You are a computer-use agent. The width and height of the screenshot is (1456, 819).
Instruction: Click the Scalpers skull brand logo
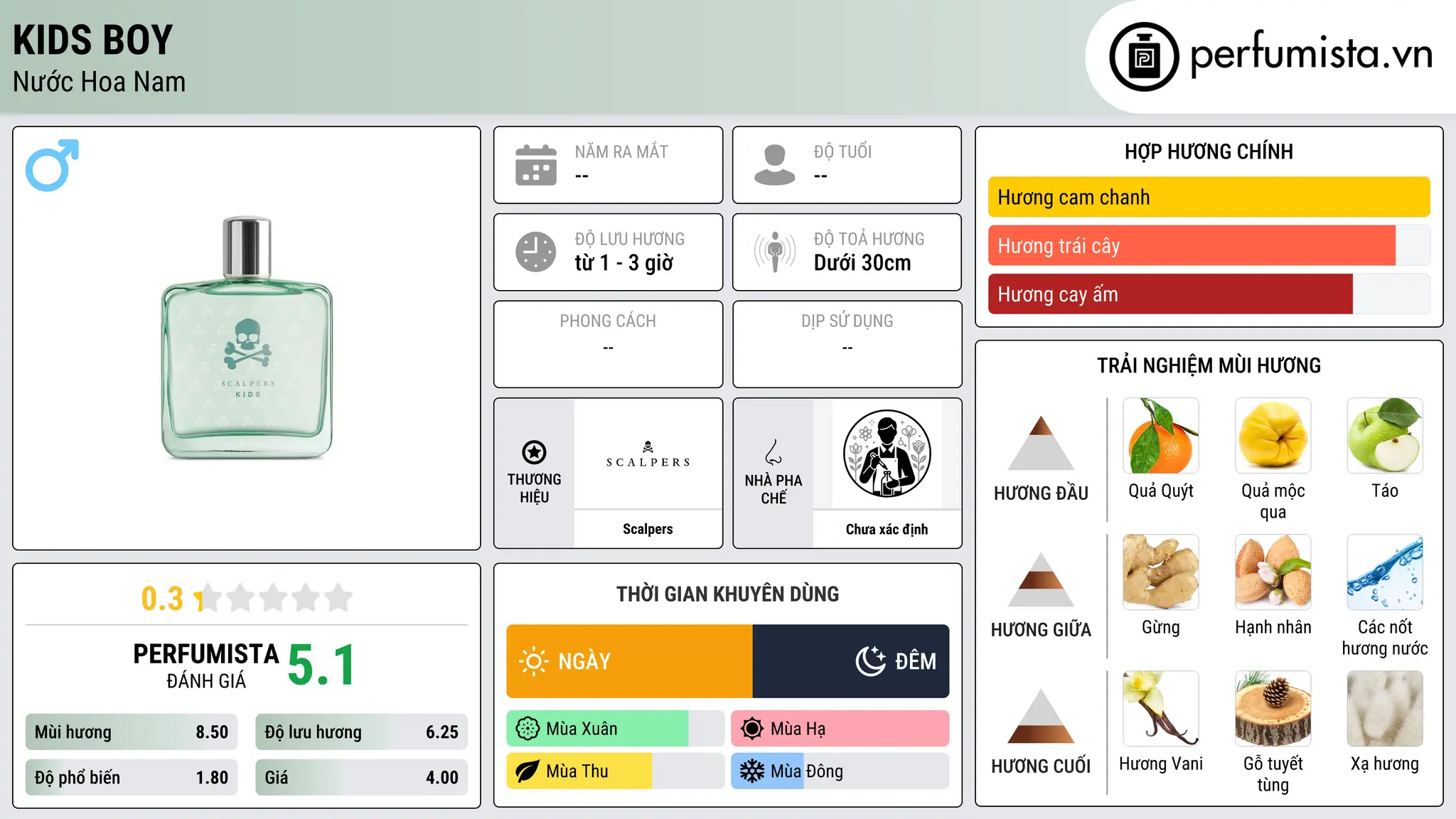point(648,455)
